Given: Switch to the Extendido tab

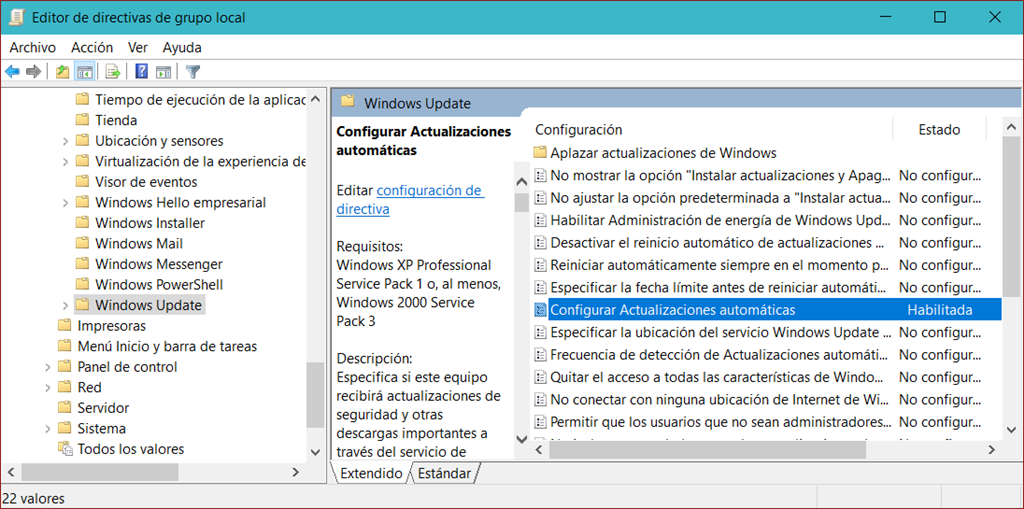Looking at the screenshot, I should point(371,474).
